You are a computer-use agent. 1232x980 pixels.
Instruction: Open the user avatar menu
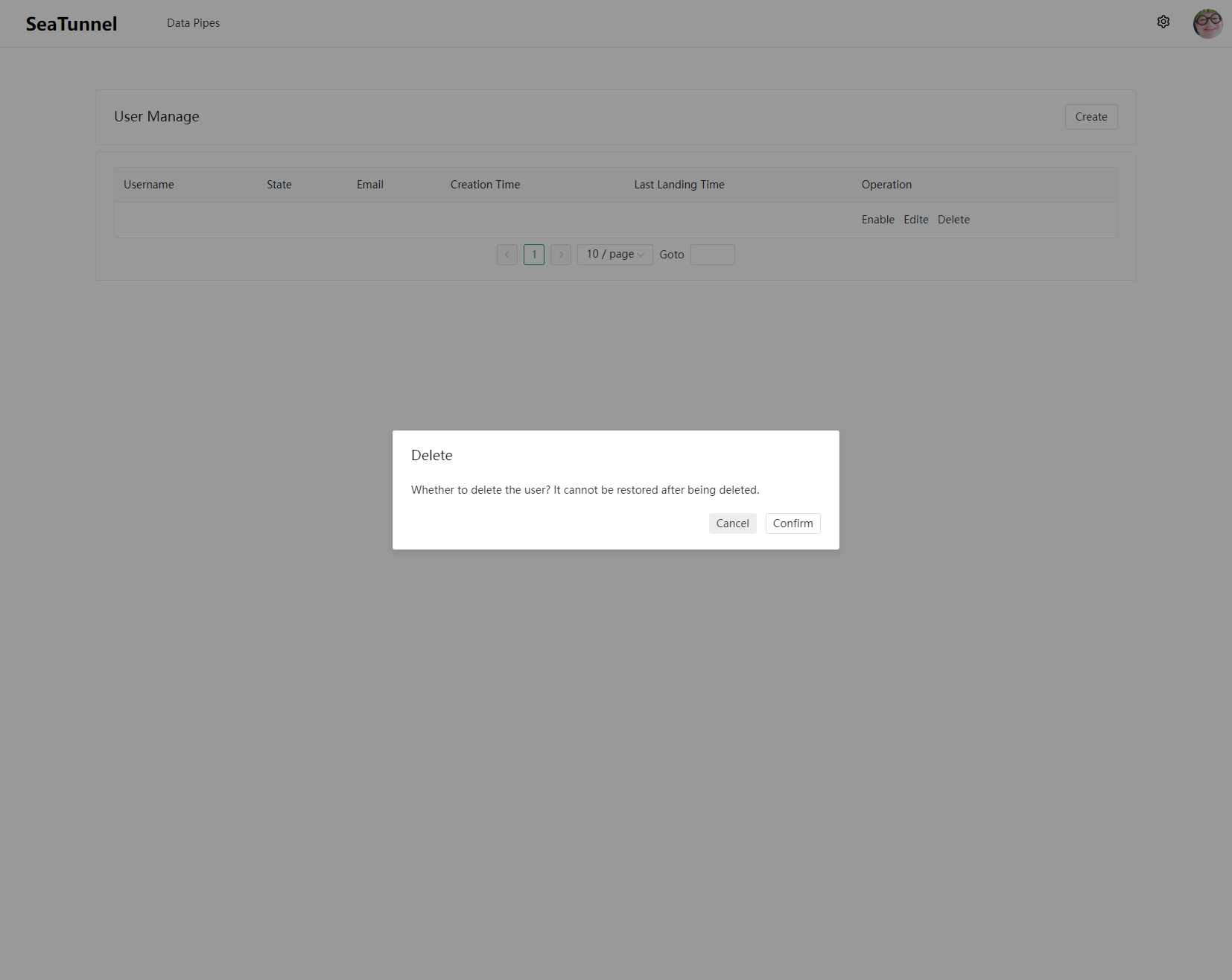[1207, 24]
